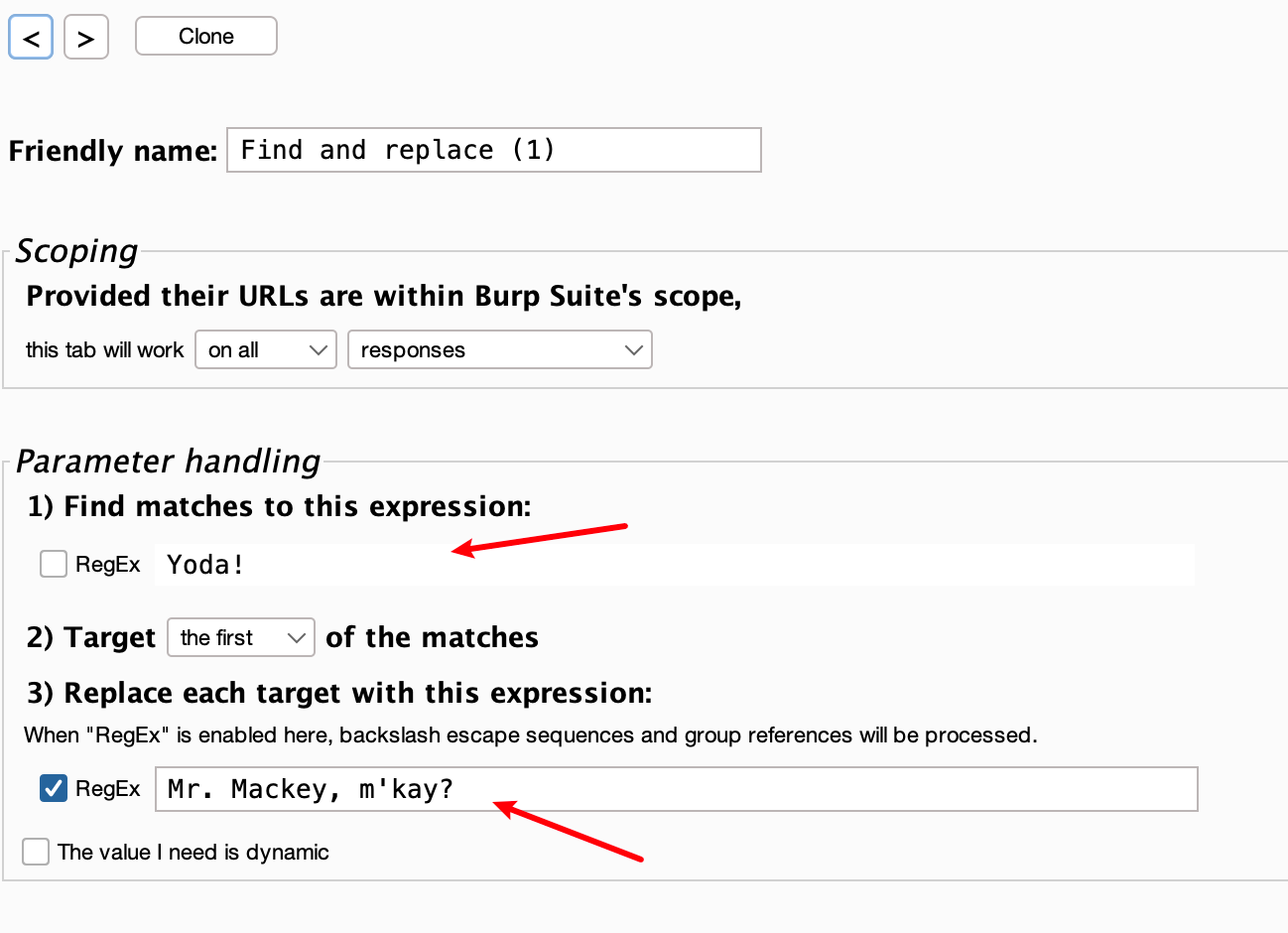
Task: Click the "Parameter handling" section title
Action: point(169,462)
